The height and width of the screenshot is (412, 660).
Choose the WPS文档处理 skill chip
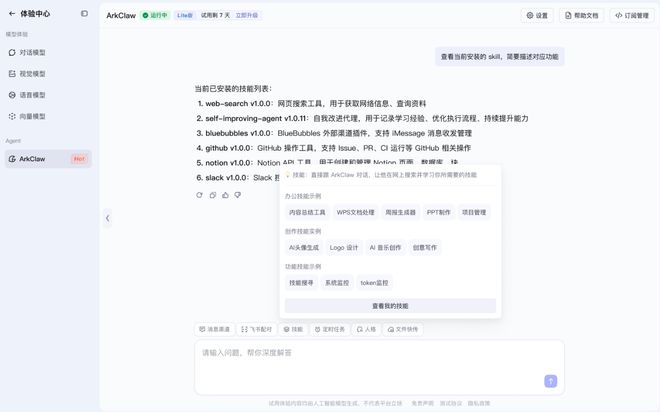[x=356, y=213]
